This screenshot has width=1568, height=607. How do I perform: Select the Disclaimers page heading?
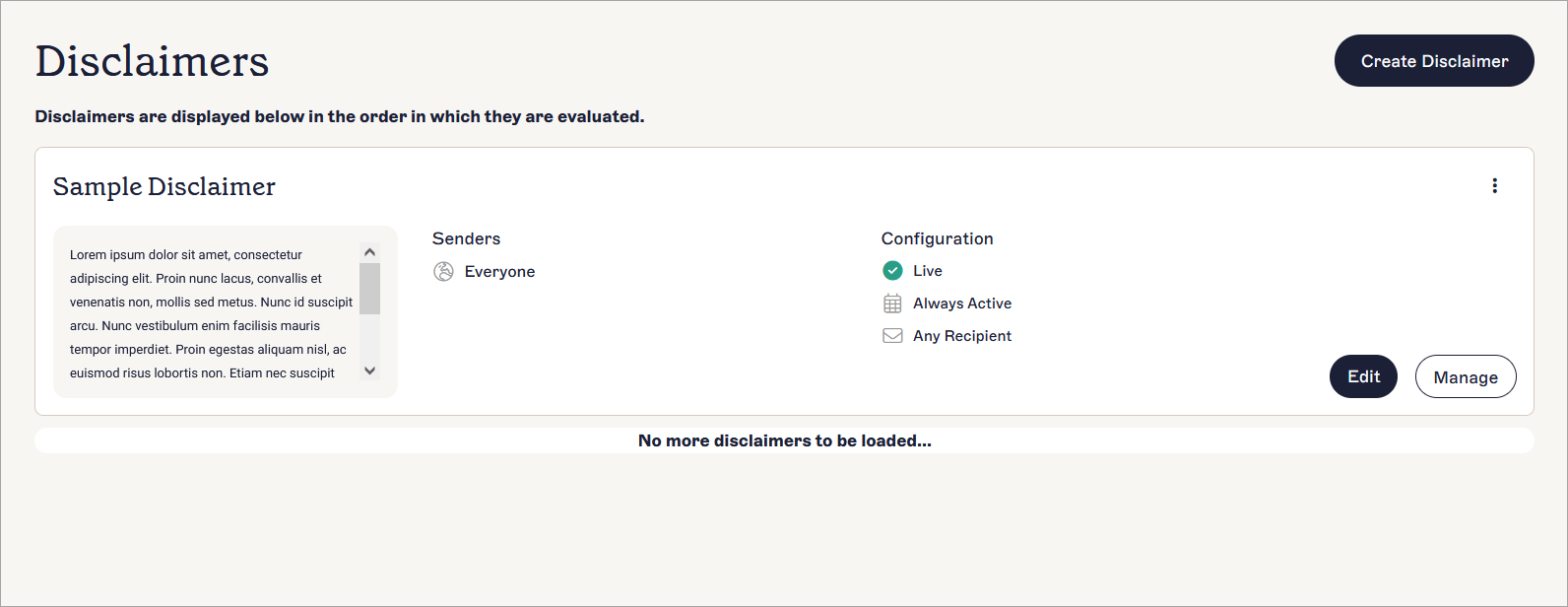point(152,60)
